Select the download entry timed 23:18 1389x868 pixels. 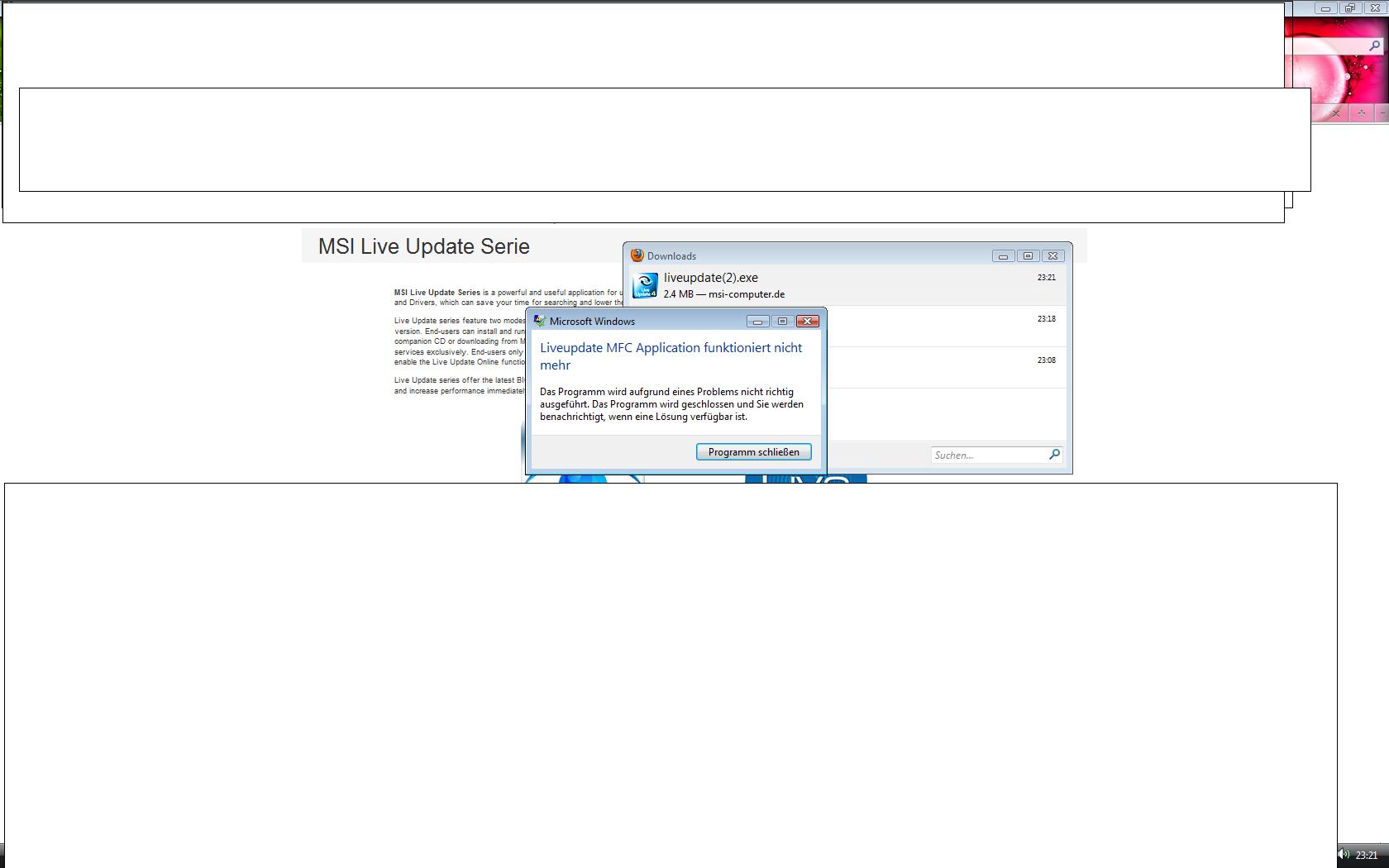pyautogui.click(x=946, y=327)
